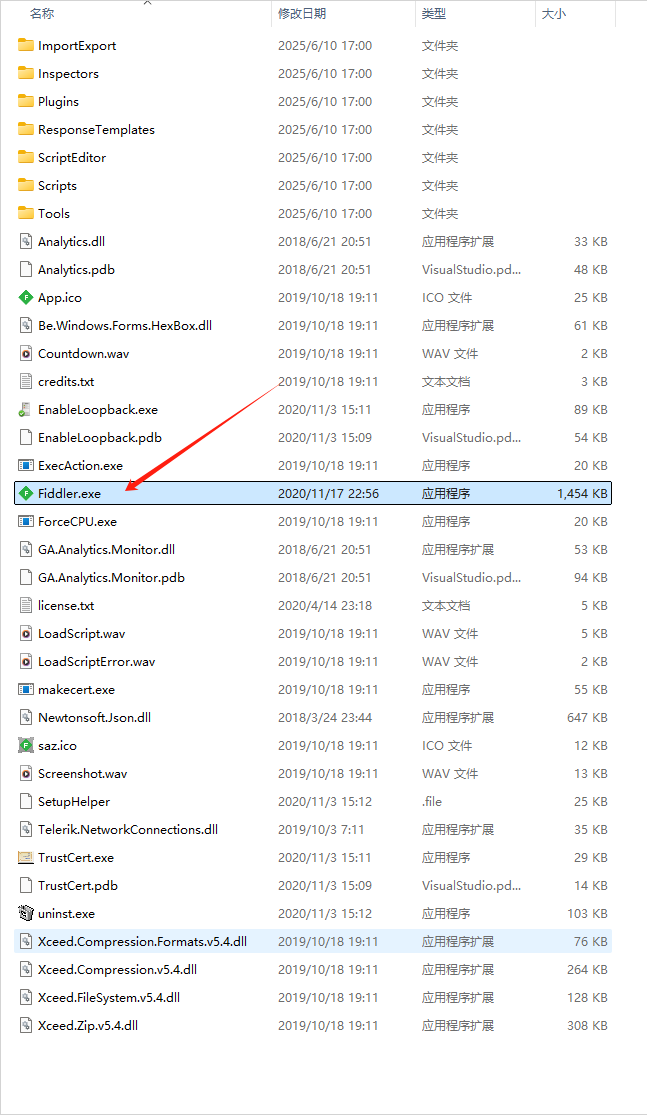Sort by the 修改日期 column header
The width and height of the screenshot is (647, 1115).
click(302, 14)
